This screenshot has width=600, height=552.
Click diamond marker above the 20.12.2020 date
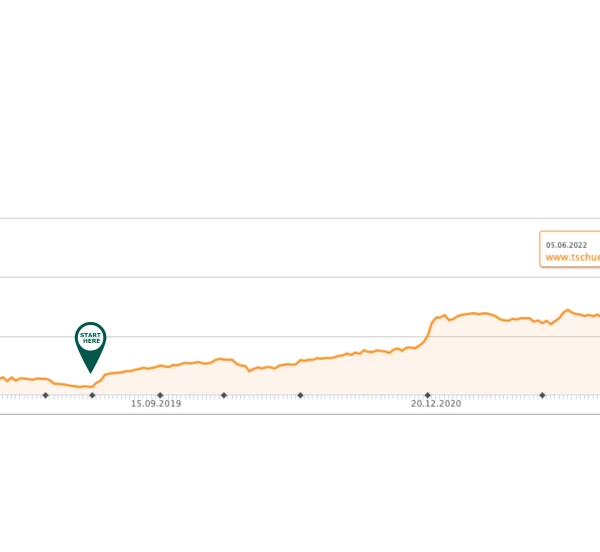coord(427,395)
